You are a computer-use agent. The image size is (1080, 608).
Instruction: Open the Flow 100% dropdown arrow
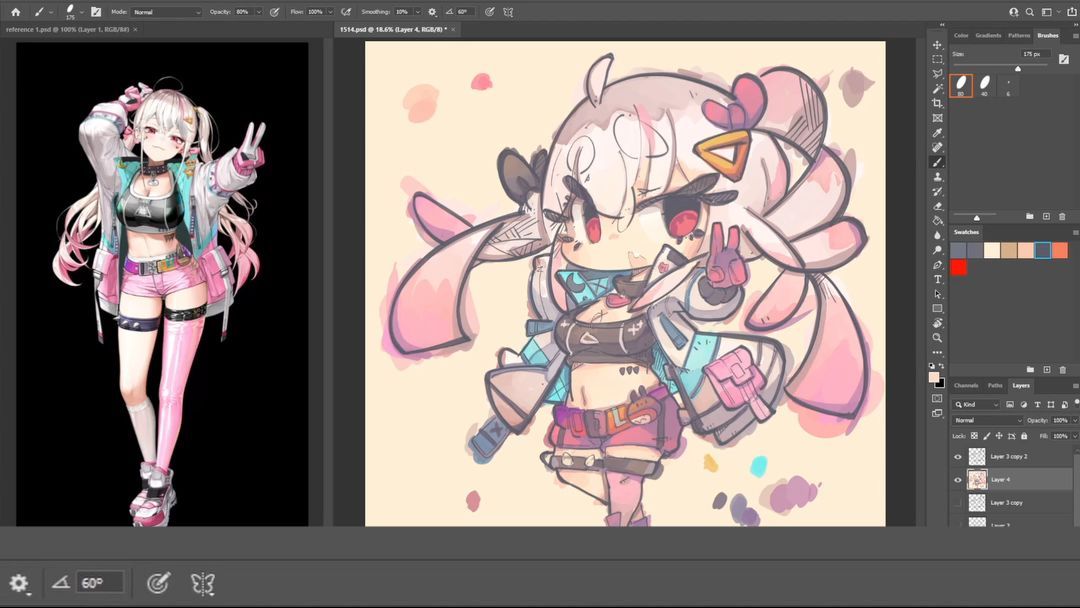[x=331, y=12]
